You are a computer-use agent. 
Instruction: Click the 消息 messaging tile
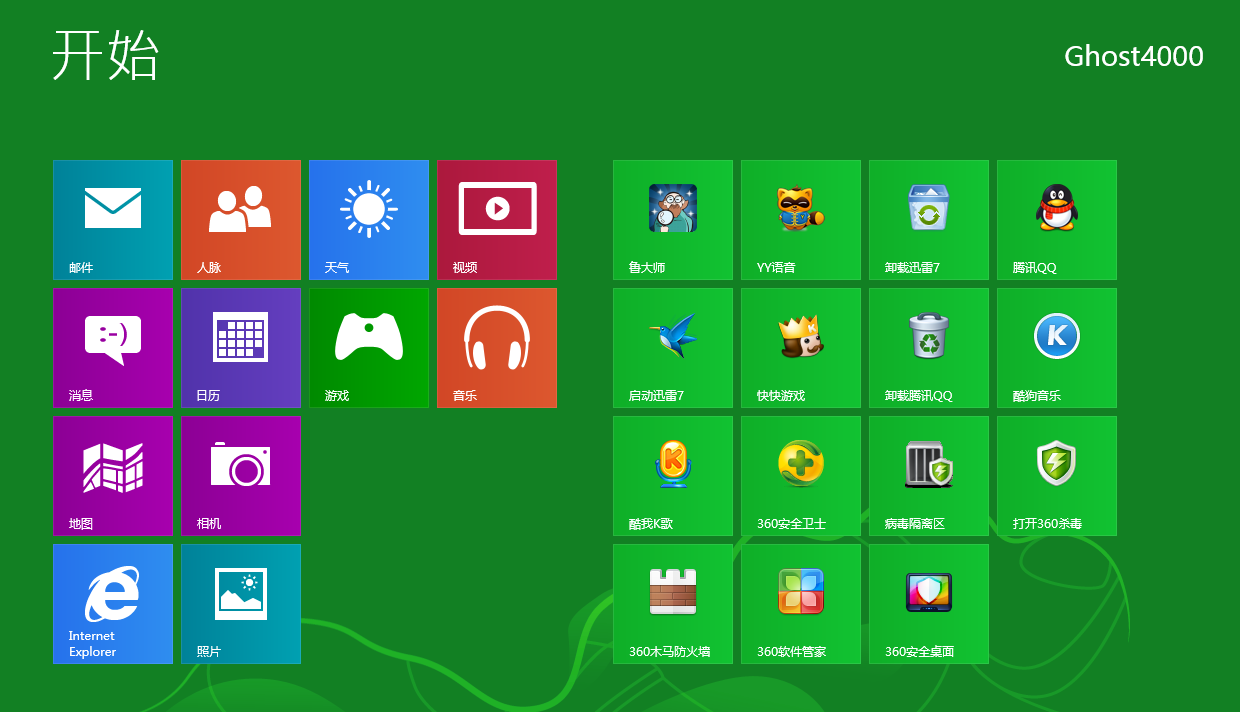[113, 348]
